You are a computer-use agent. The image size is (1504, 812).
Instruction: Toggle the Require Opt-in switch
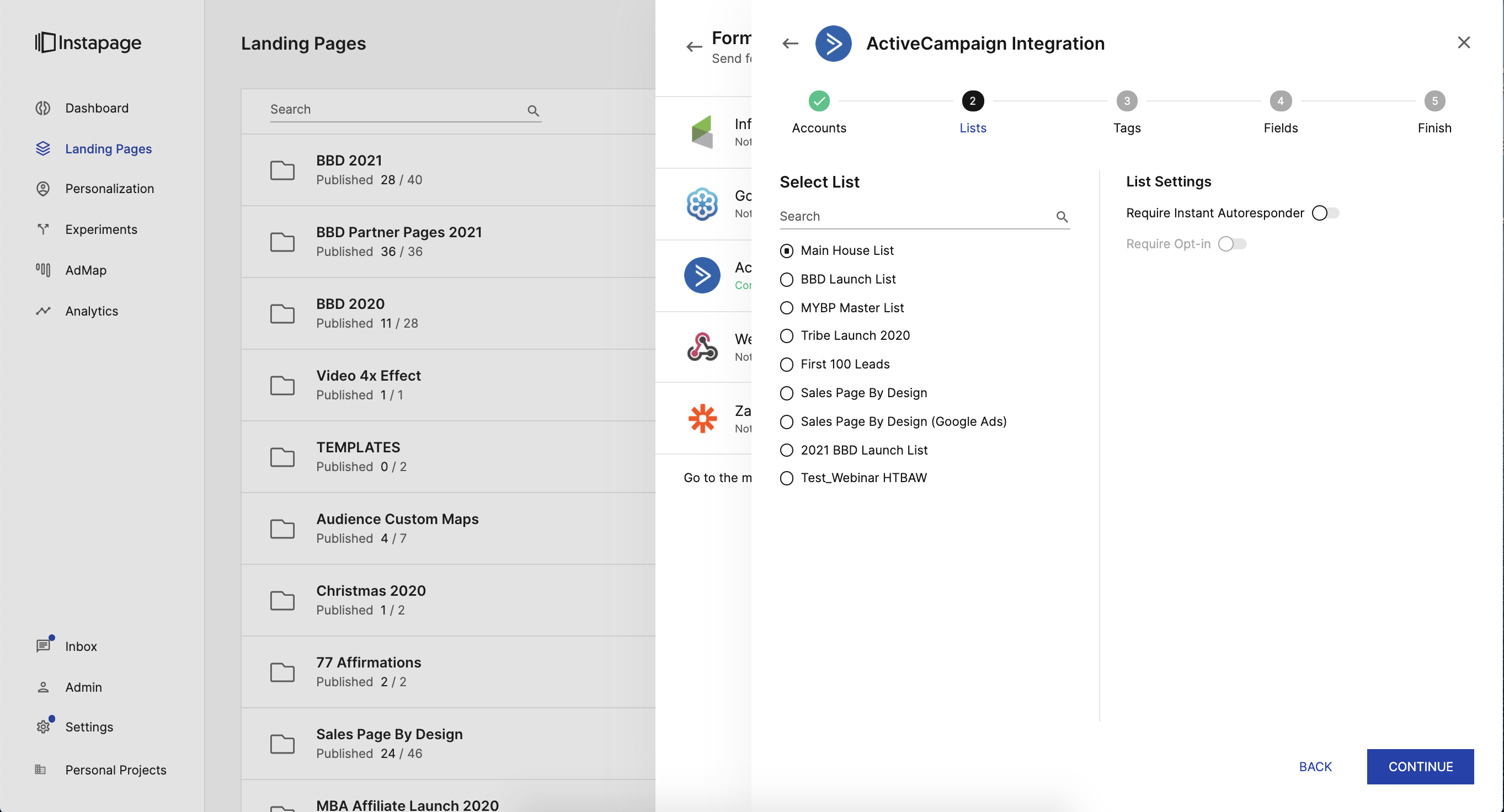(x=1232, y=244)
